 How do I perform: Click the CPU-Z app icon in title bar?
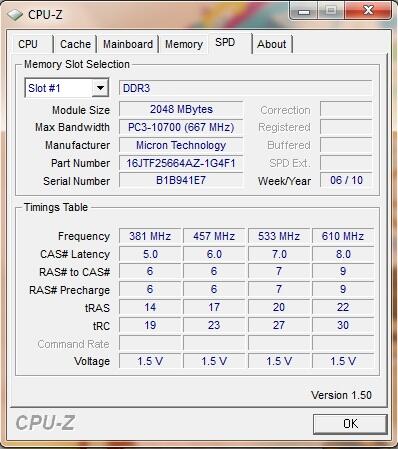(14, 15)
